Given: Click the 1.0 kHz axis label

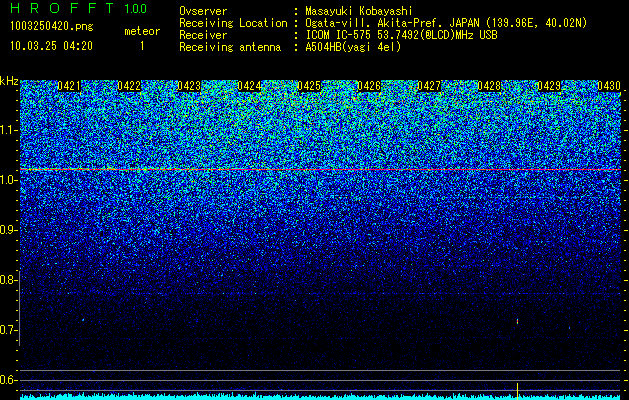Looking at the screenshot, I should point(9,180).
